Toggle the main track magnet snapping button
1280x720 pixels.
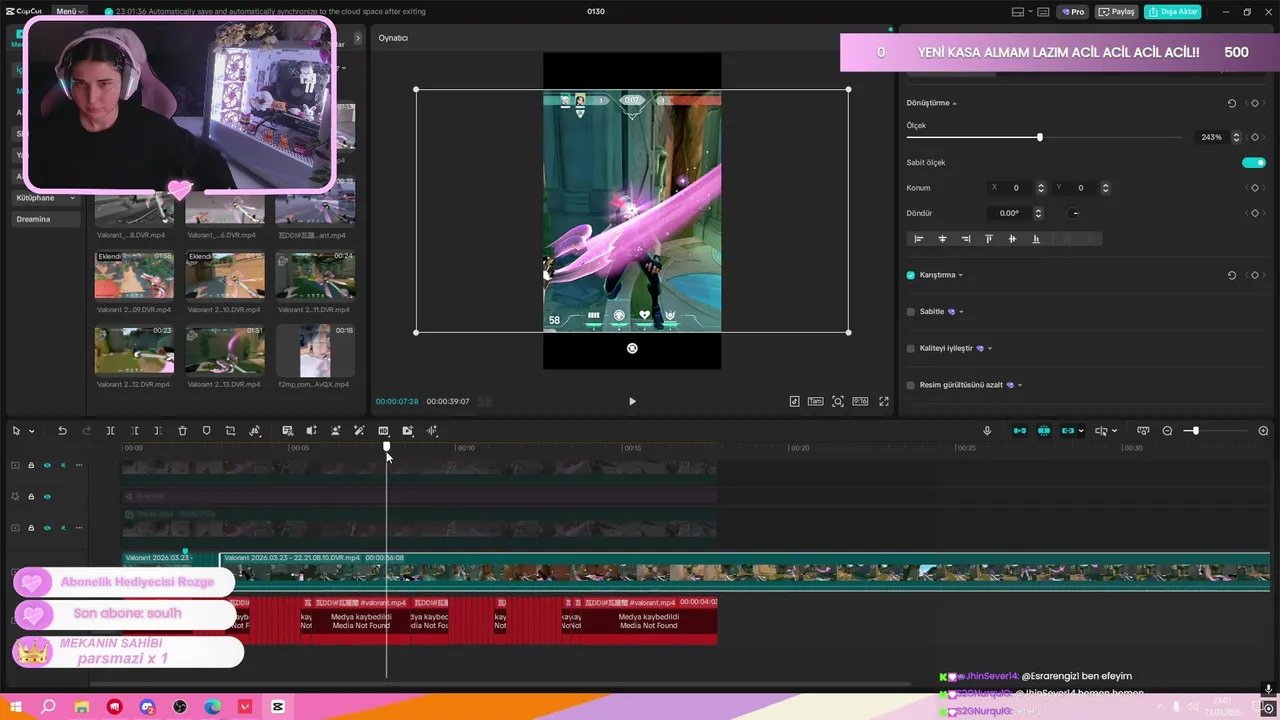coord(1020,431)
